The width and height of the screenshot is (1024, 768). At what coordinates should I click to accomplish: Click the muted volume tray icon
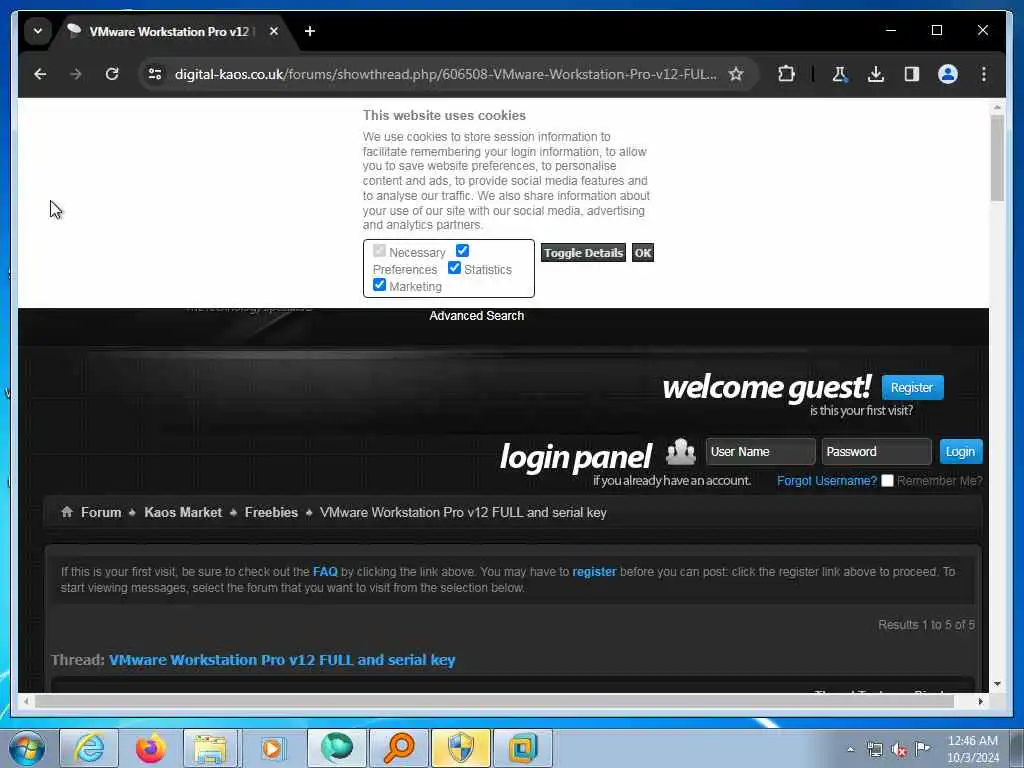899,750
